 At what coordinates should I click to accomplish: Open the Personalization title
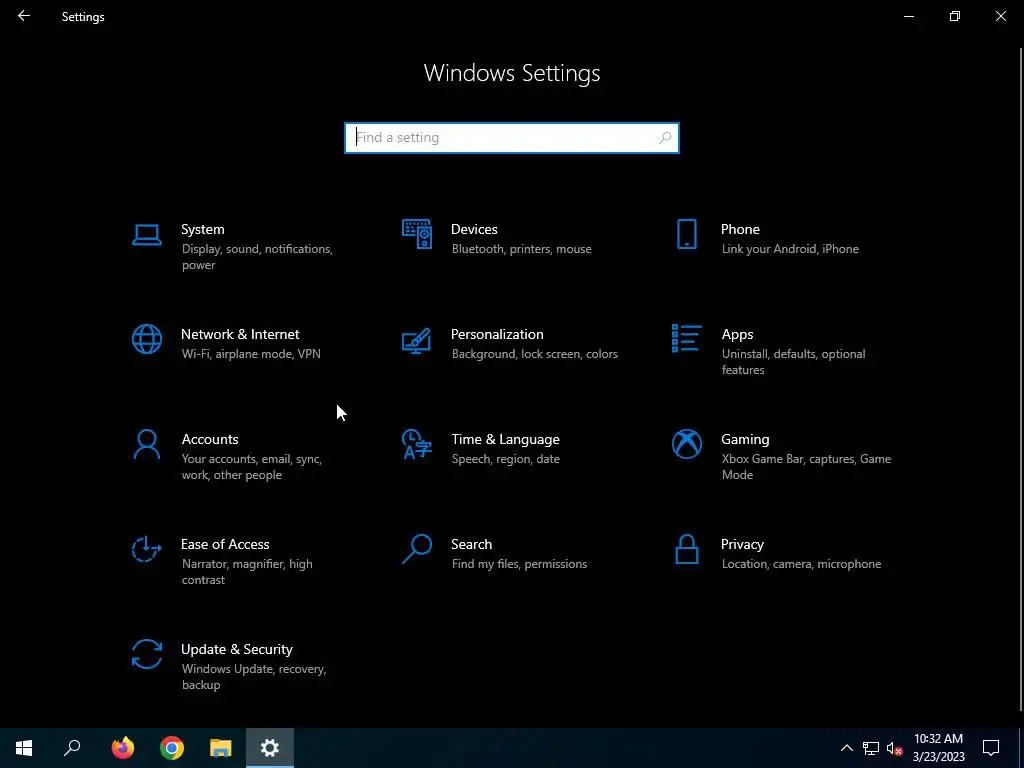497,334
